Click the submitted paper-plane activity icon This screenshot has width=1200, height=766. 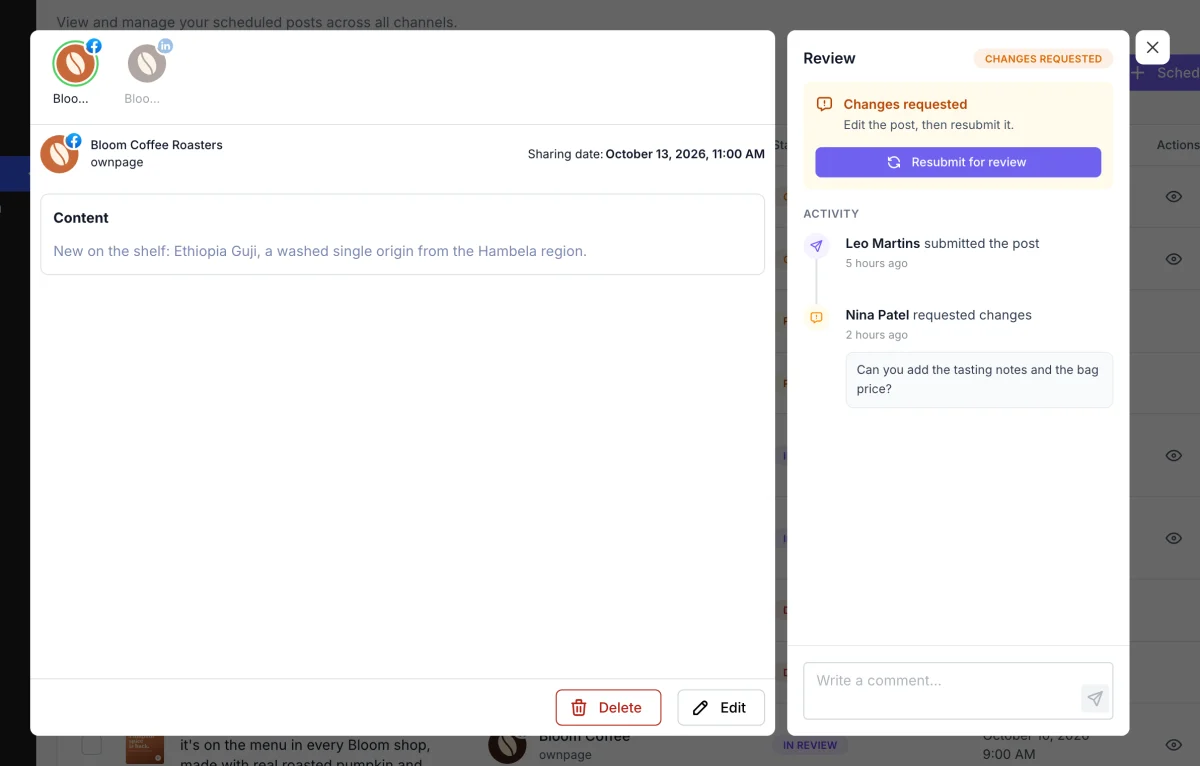coord(816,245)
